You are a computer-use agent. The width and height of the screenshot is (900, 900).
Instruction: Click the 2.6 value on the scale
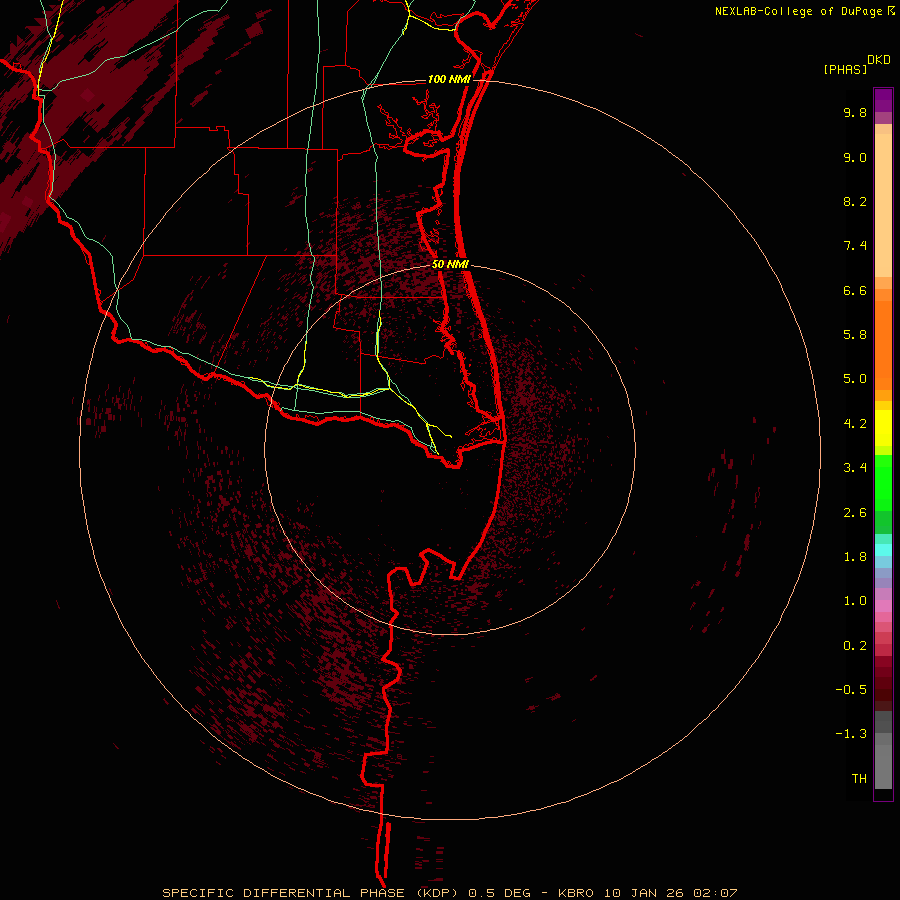tap(855, 513)
